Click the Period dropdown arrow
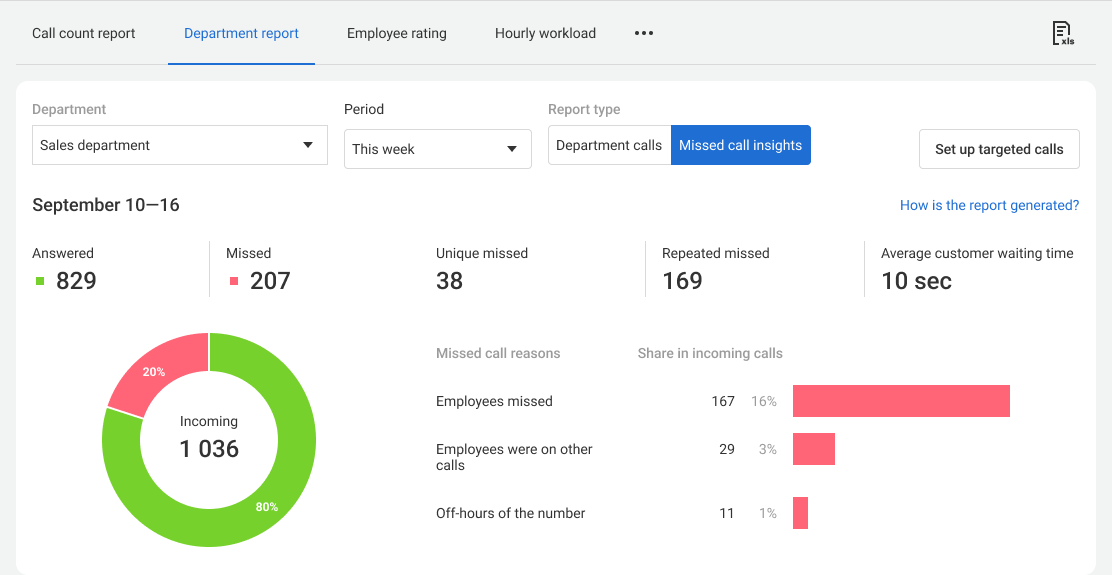This screenshot has height=575, width=1112. tap(512, 149)
